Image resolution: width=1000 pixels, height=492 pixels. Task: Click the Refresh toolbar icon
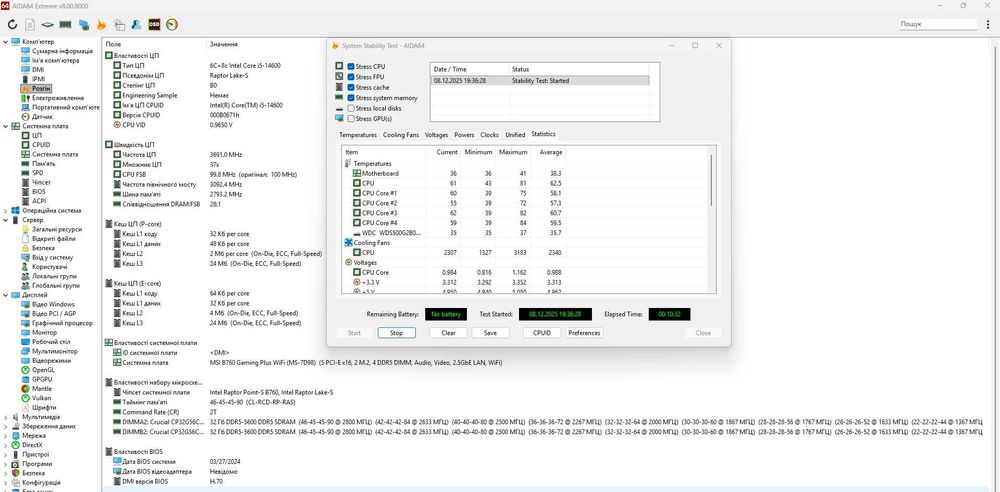coord(12,25)
